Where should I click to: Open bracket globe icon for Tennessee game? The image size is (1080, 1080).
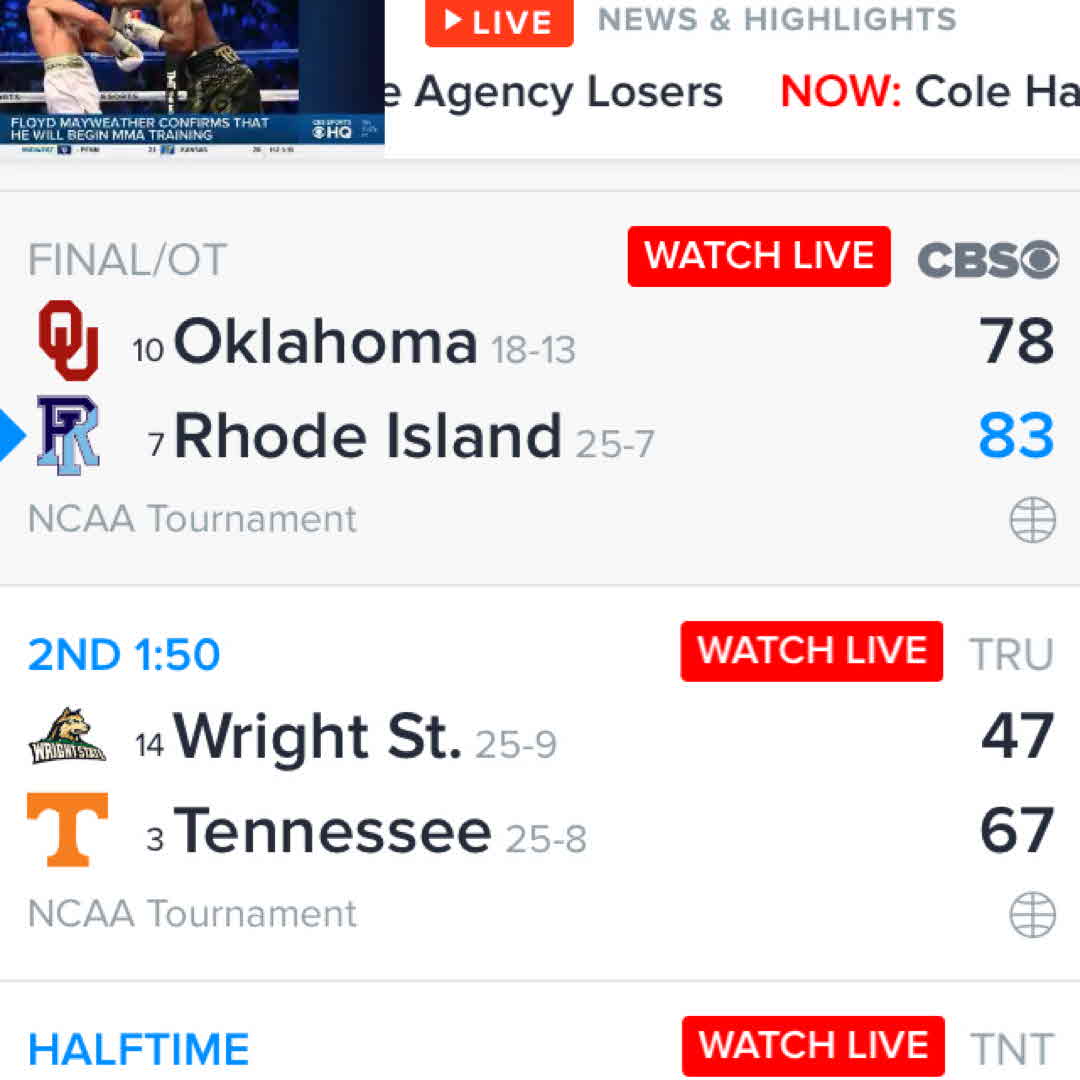point(1032,915)
